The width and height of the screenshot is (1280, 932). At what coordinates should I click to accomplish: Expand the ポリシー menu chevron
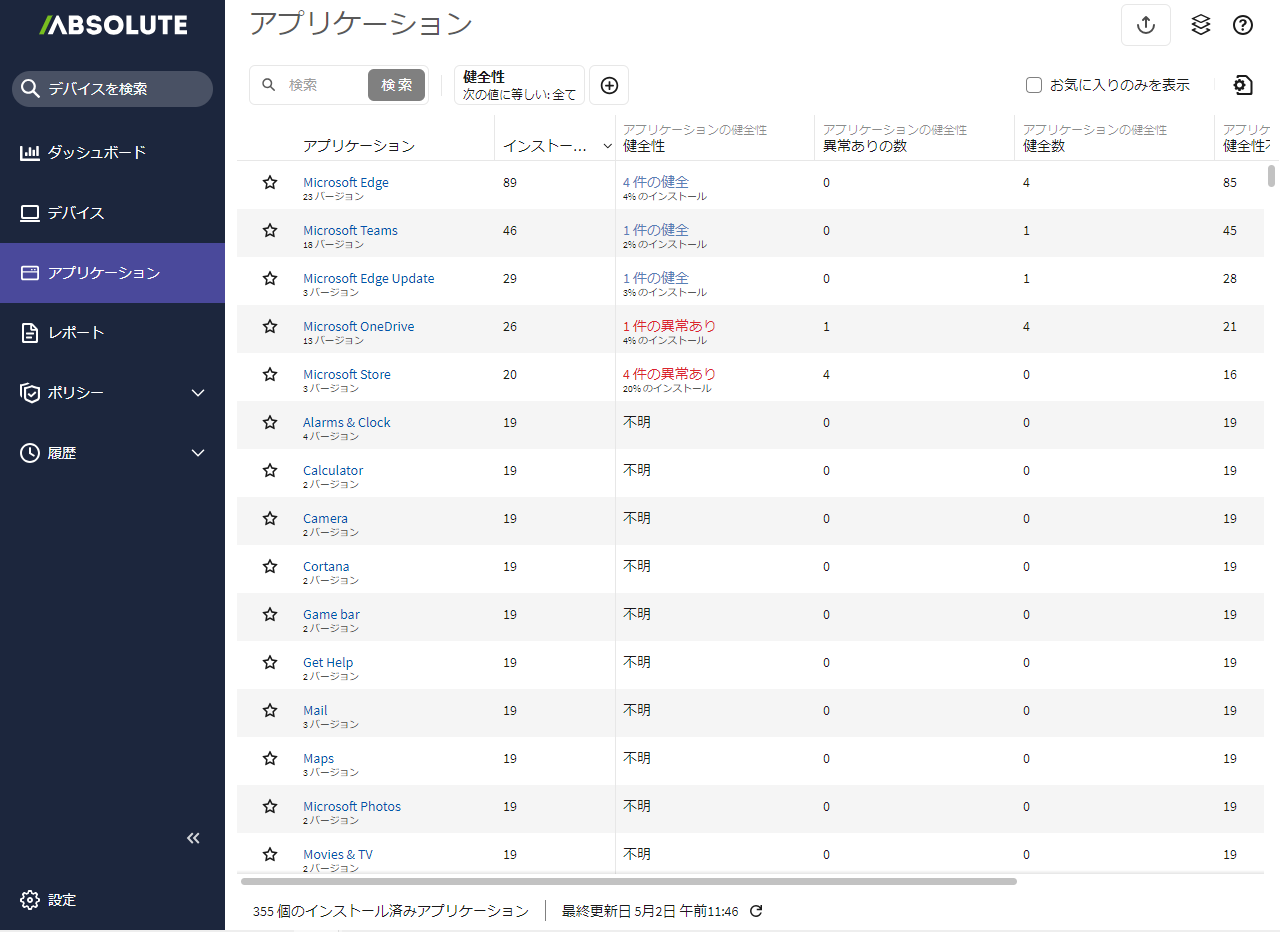pos(198,393)
